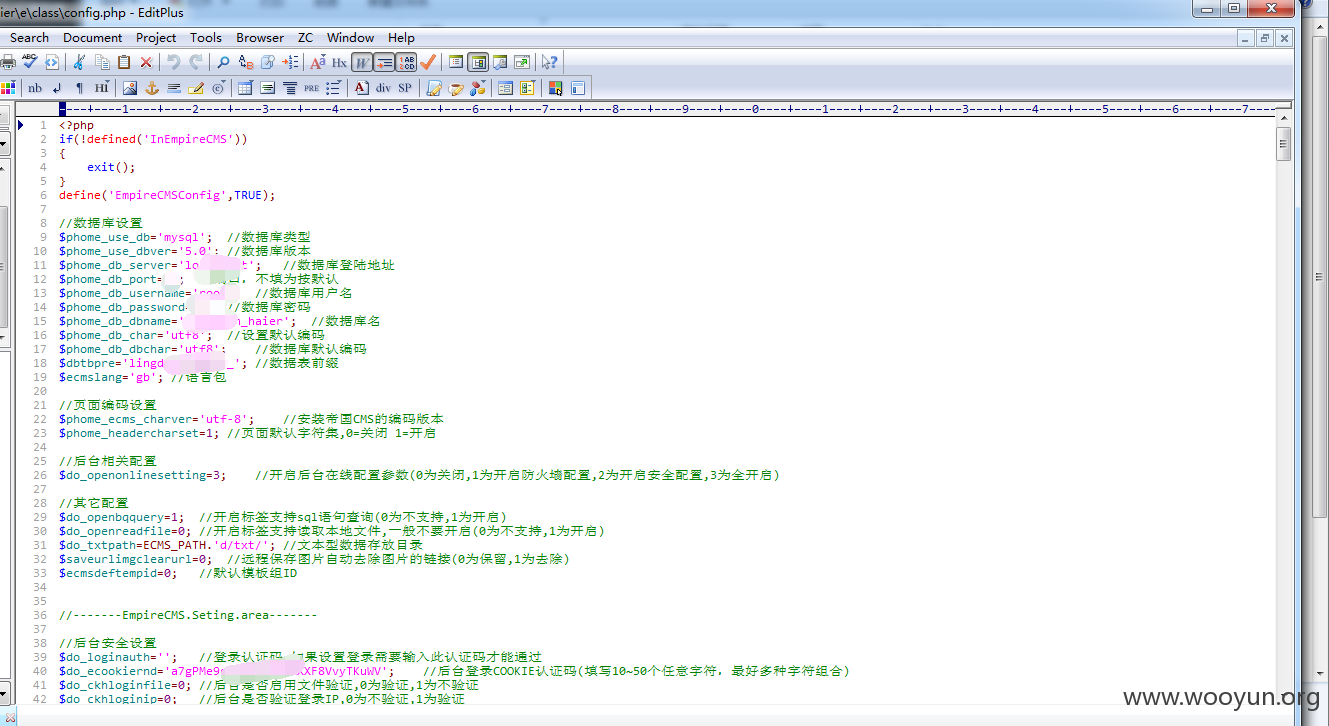Click the Paste clipboard icon
This screenshot has height=726, width=1329.
124,62
